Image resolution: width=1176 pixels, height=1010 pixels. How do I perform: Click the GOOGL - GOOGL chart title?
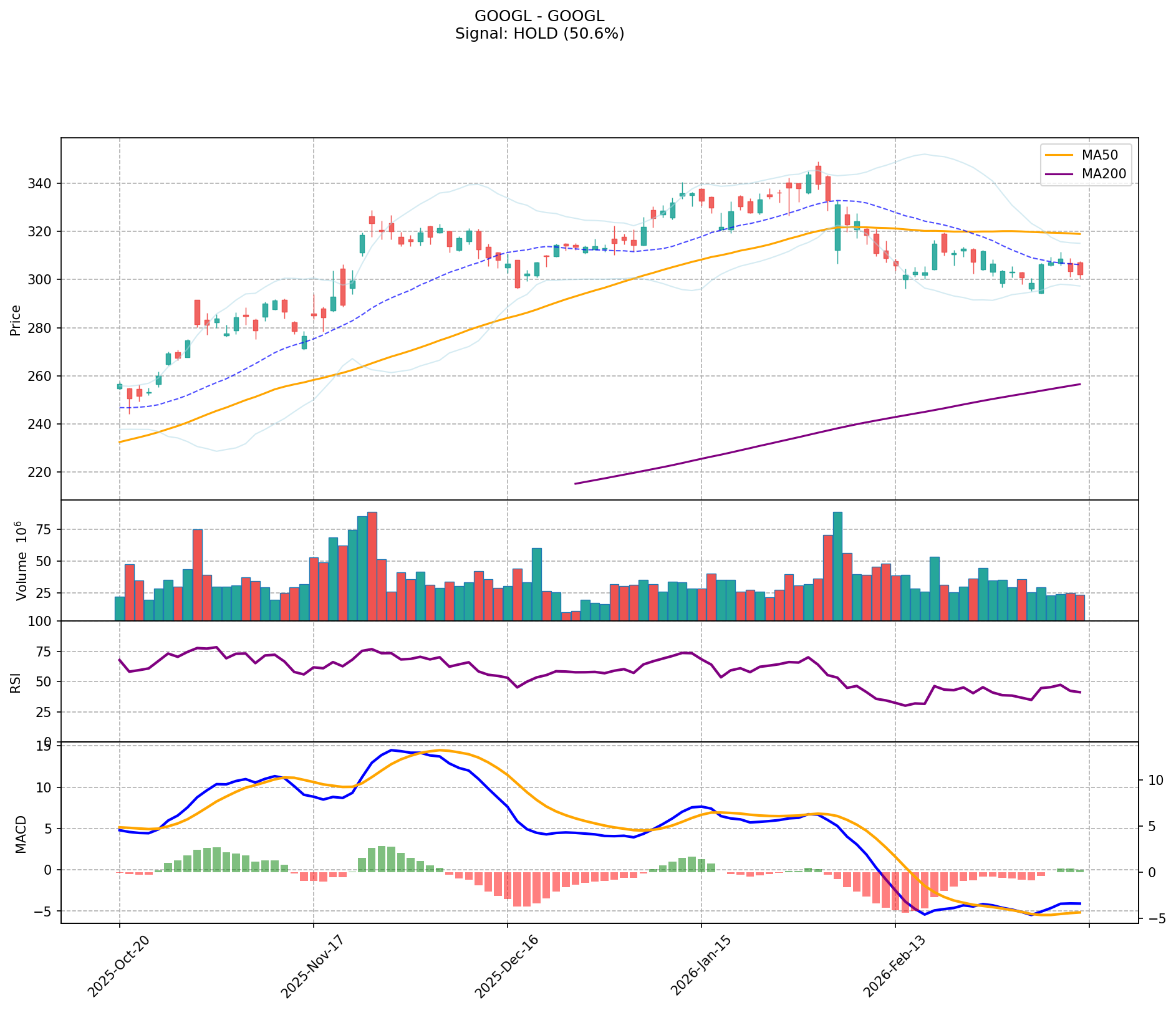pyautogui.click(x=539, y=16)
